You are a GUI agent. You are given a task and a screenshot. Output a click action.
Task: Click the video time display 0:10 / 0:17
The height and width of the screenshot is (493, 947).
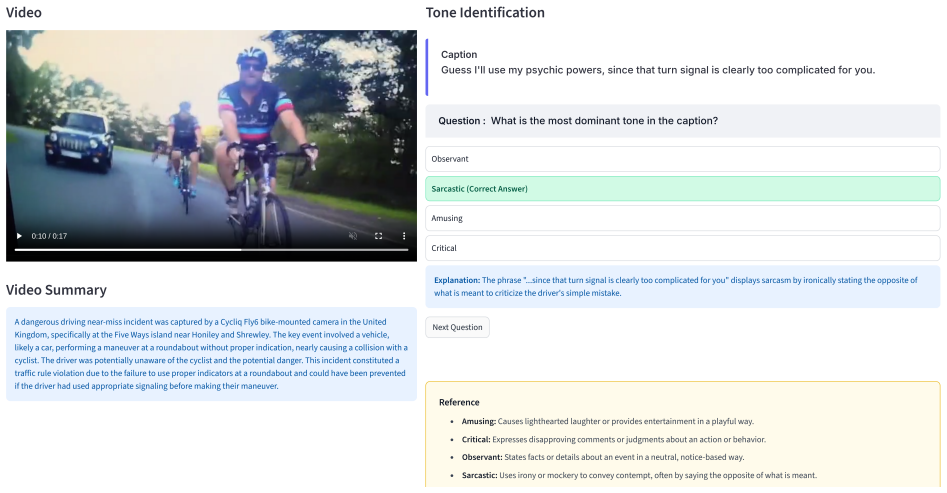[x=49, y=236]
